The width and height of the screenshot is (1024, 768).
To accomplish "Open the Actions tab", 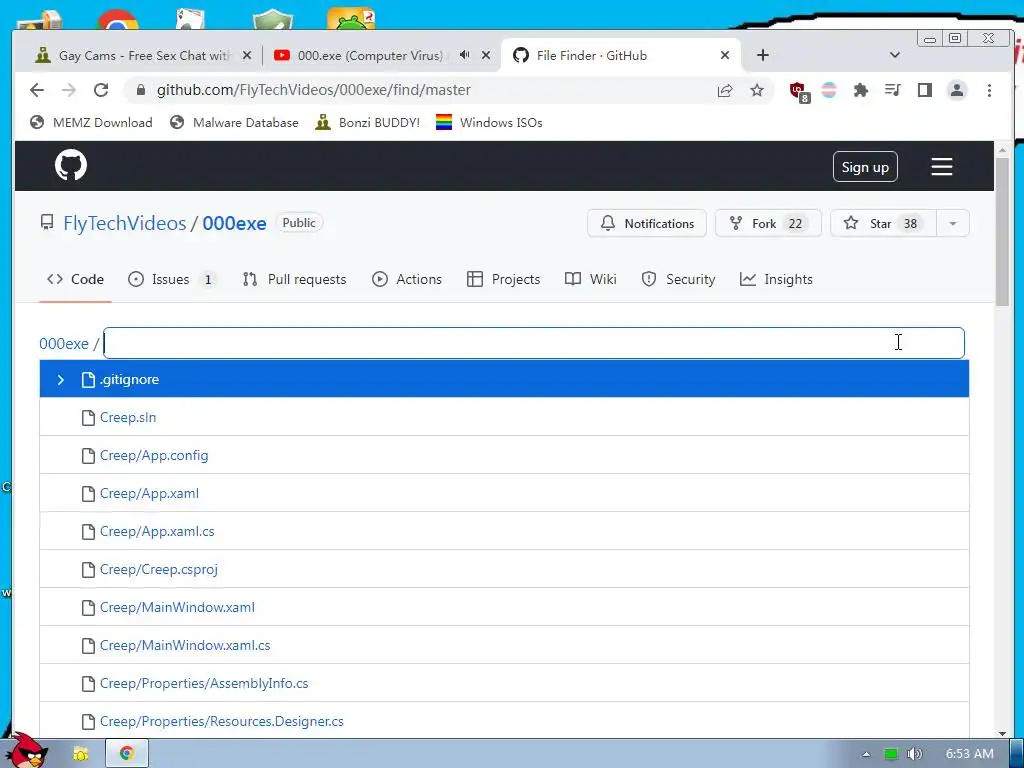I will 407,280.
